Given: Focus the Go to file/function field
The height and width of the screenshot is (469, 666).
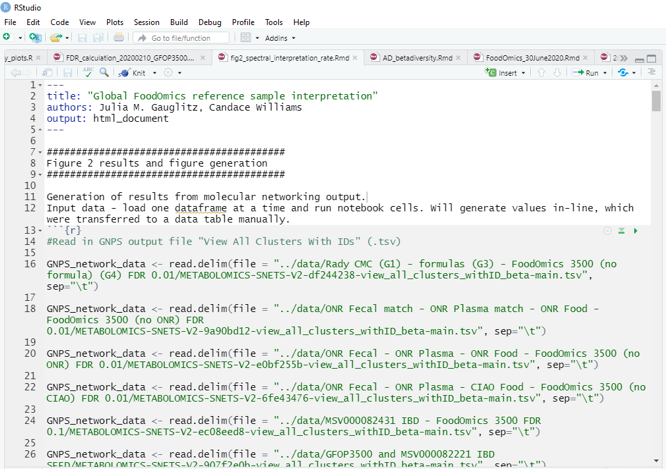Looking at the screenshot, I should click(181, 38).
